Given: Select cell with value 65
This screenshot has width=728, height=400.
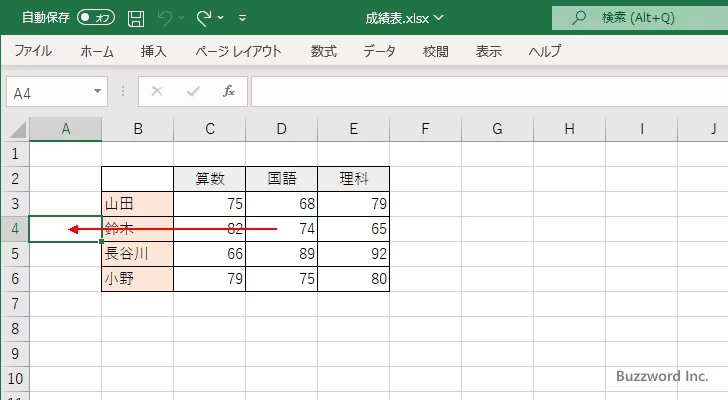Looking at the screenshot, I should [x=354, y=229].
